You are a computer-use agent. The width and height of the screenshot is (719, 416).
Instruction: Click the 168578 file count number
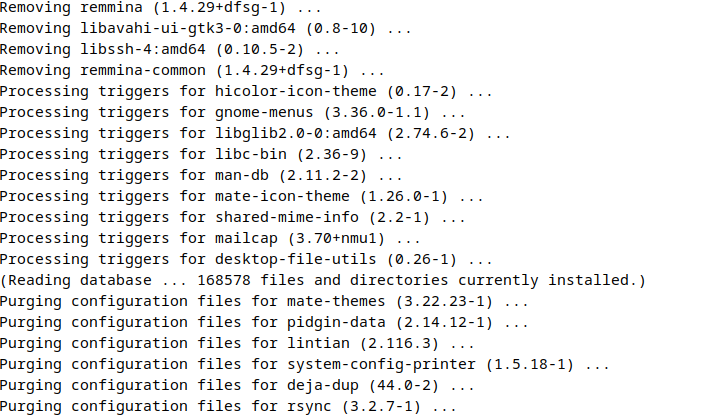pyautogui.click(x=224, y=281)
